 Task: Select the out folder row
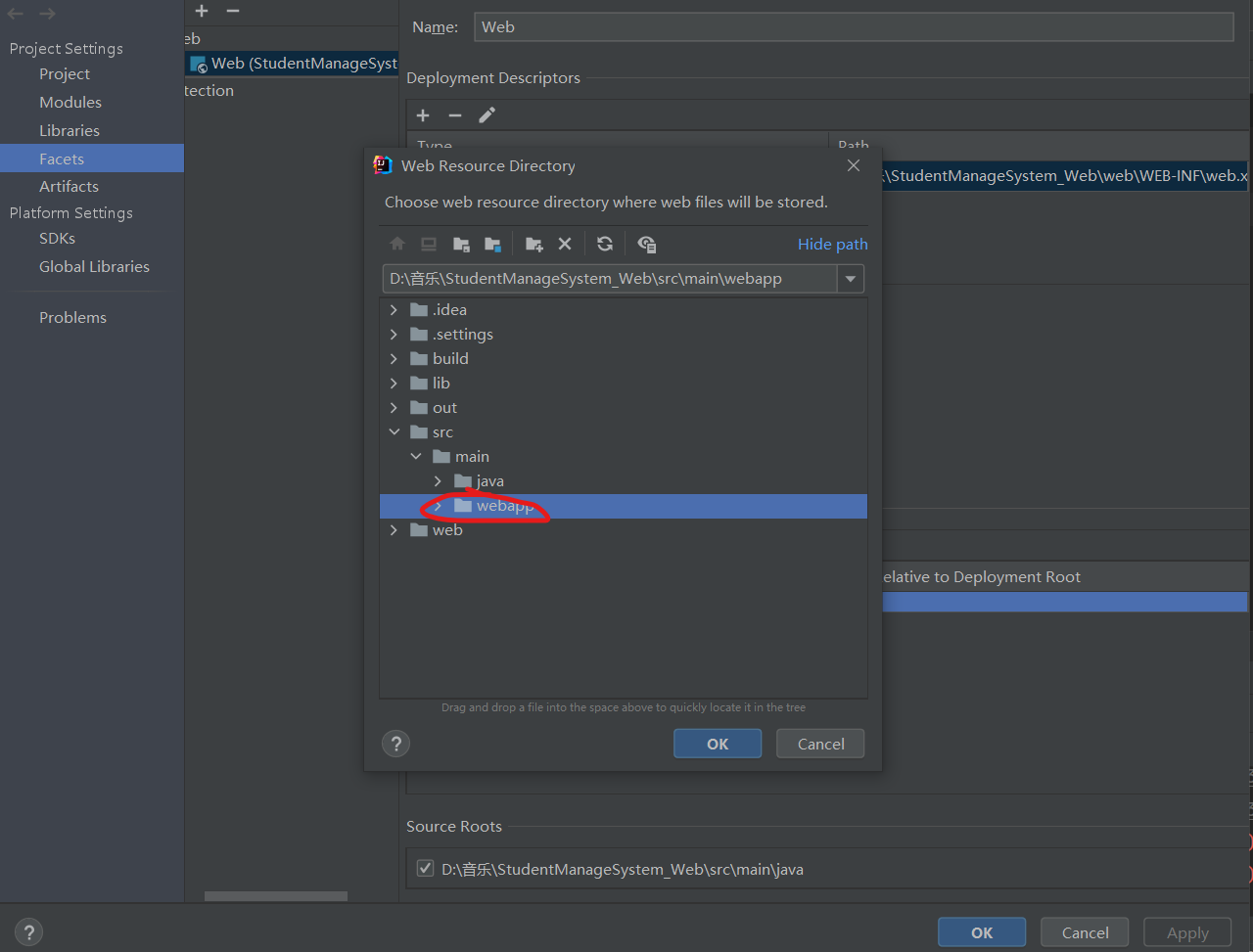(623, 408)
